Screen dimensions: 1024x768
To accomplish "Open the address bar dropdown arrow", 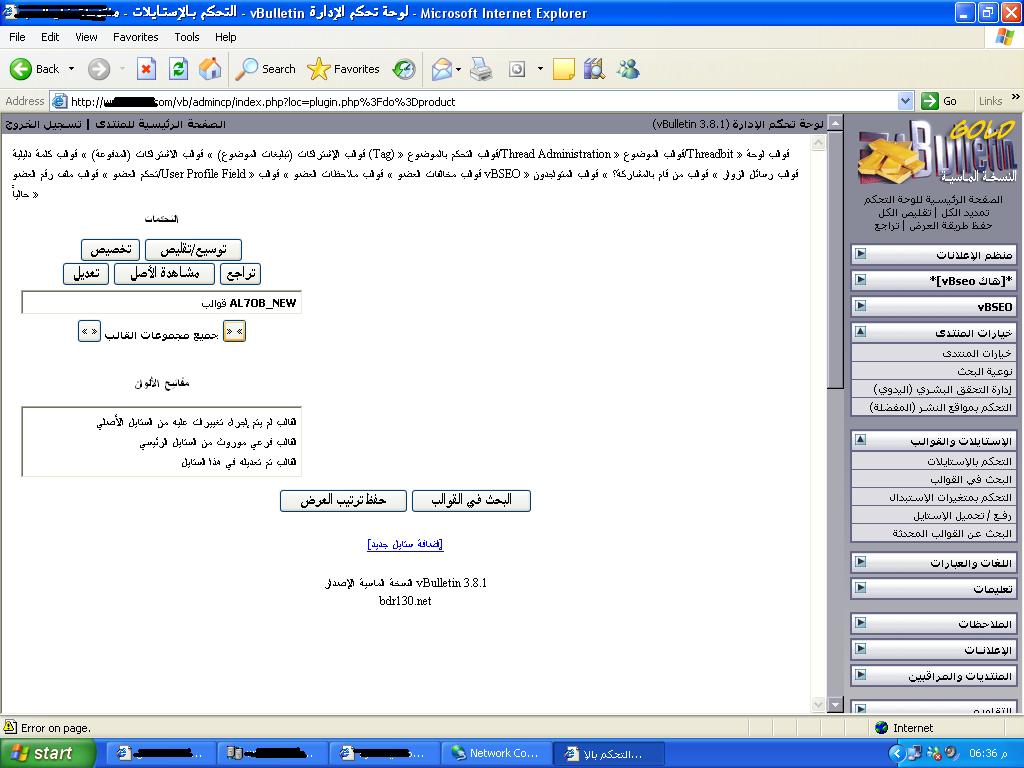I will click(x=905, y=101).
